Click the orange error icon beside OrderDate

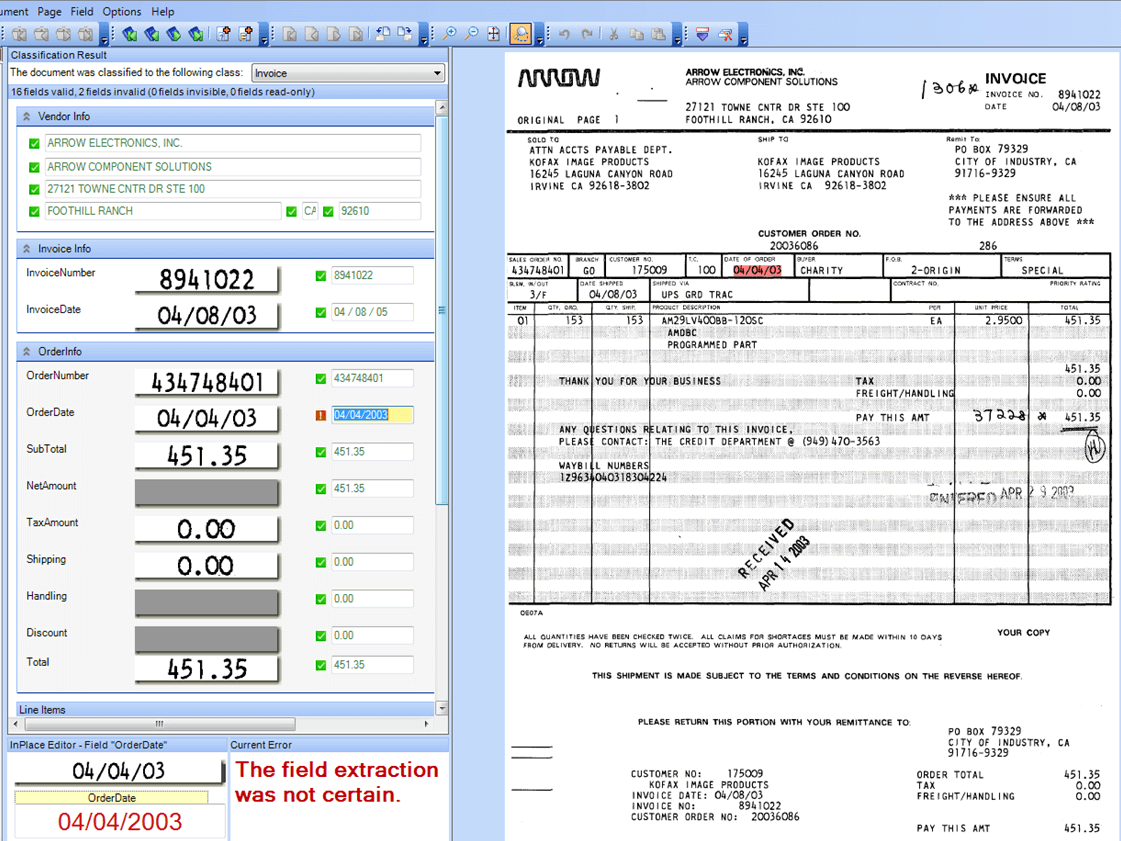click(x=321, y=415)
